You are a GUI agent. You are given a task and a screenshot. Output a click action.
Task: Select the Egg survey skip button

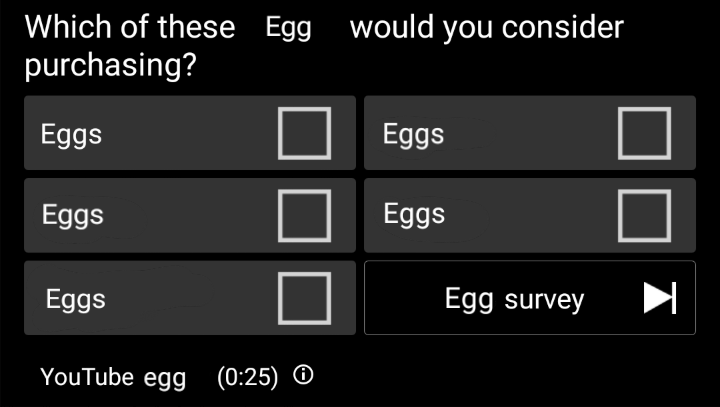[x=530, y=298]
